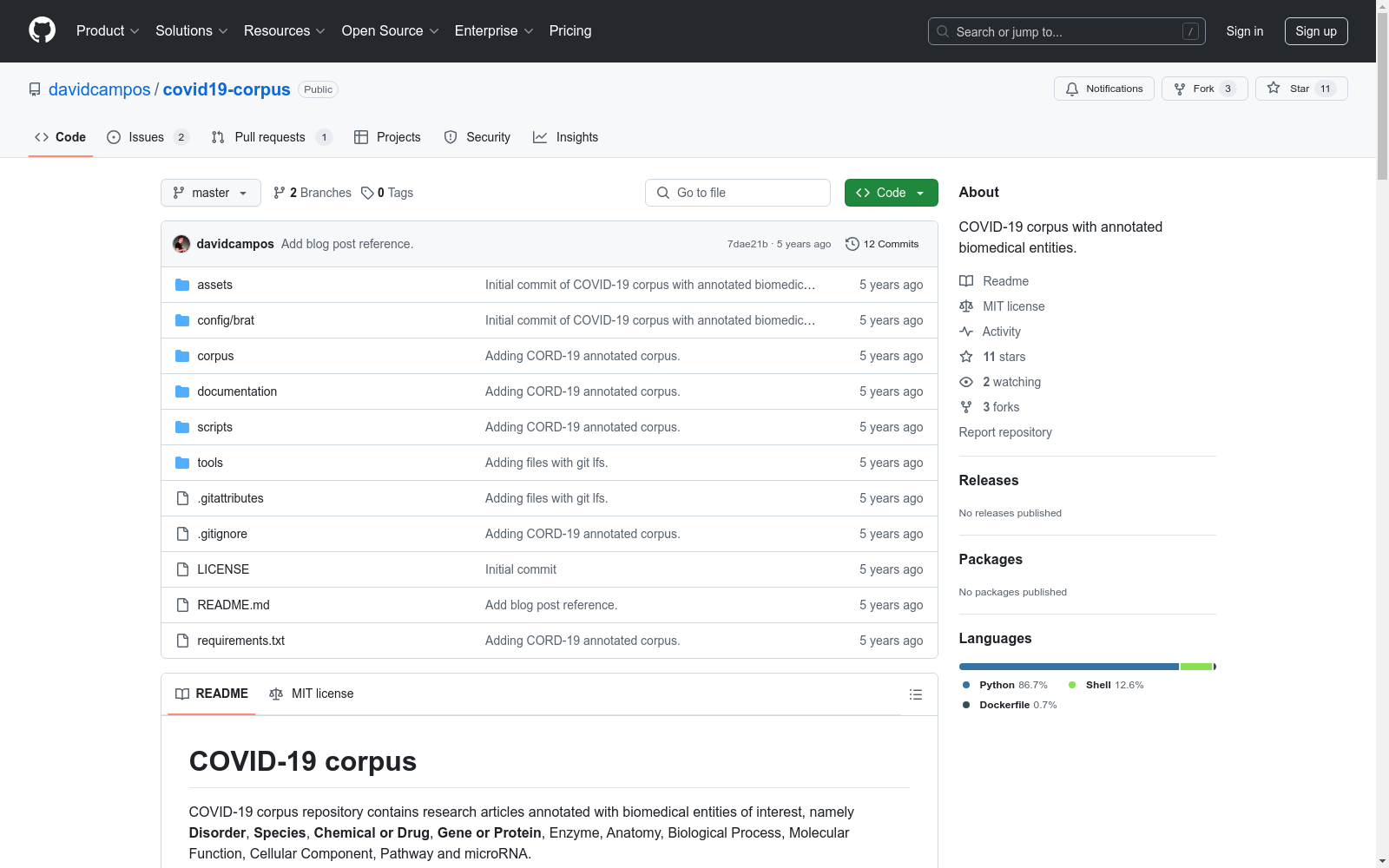The image size is (1389, 868).
Task: Open the 12 Commits link
Action: tap(882, 244)
